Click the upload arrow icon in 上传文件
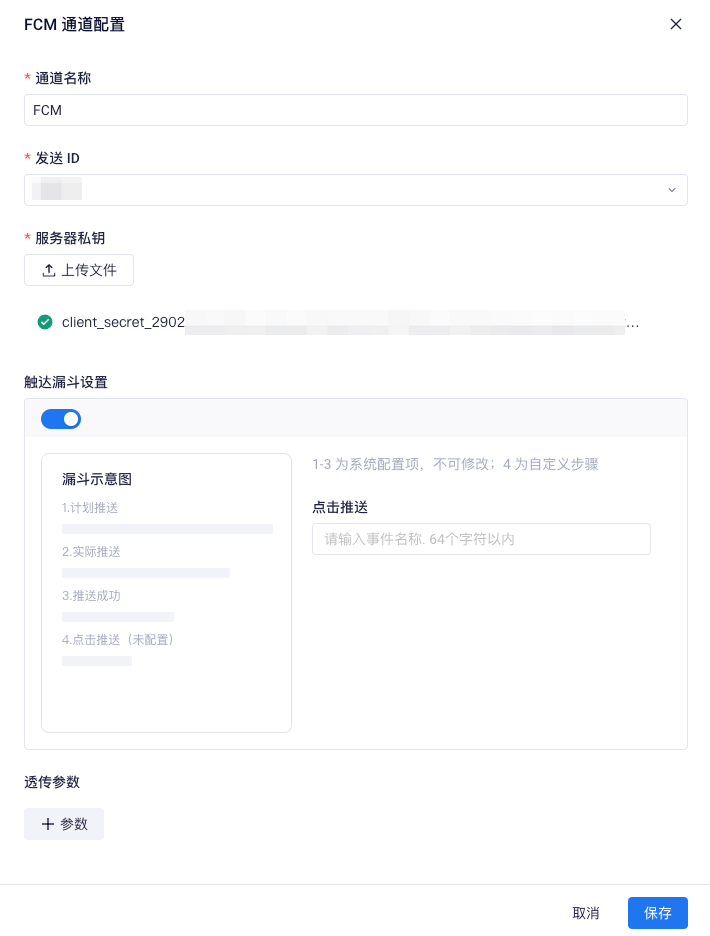This screenshot has width=710, height=936. coord(48,270)
